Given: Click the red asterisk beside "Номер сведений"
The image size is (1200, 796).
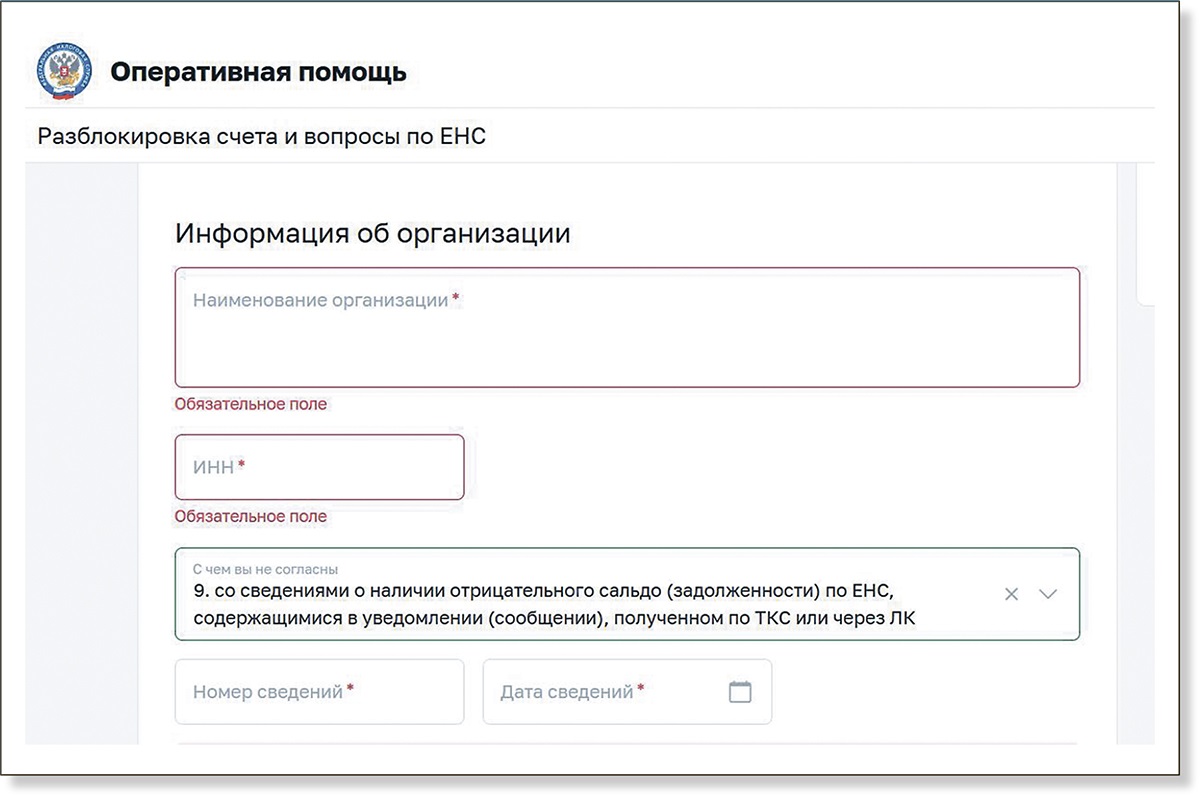Looking at the screenshot, I should point(350,690).
